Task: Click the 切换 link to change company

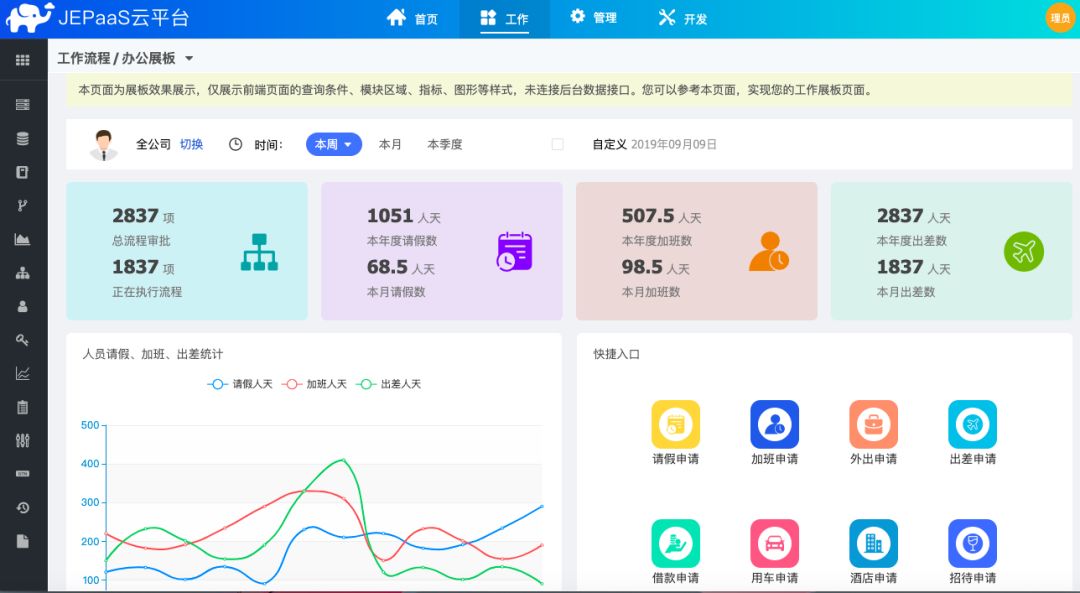Action: [190, 143]
